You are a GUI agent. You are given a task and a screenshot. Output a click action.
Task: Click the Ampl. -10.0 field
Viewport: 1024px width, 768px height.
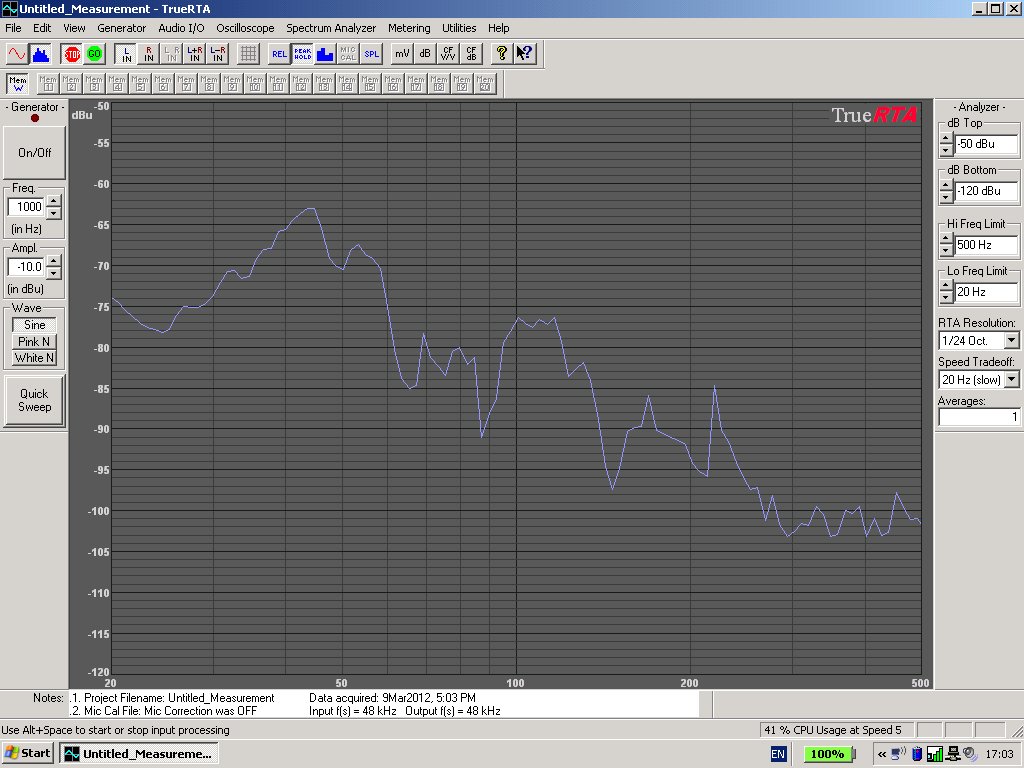point(27,266)
